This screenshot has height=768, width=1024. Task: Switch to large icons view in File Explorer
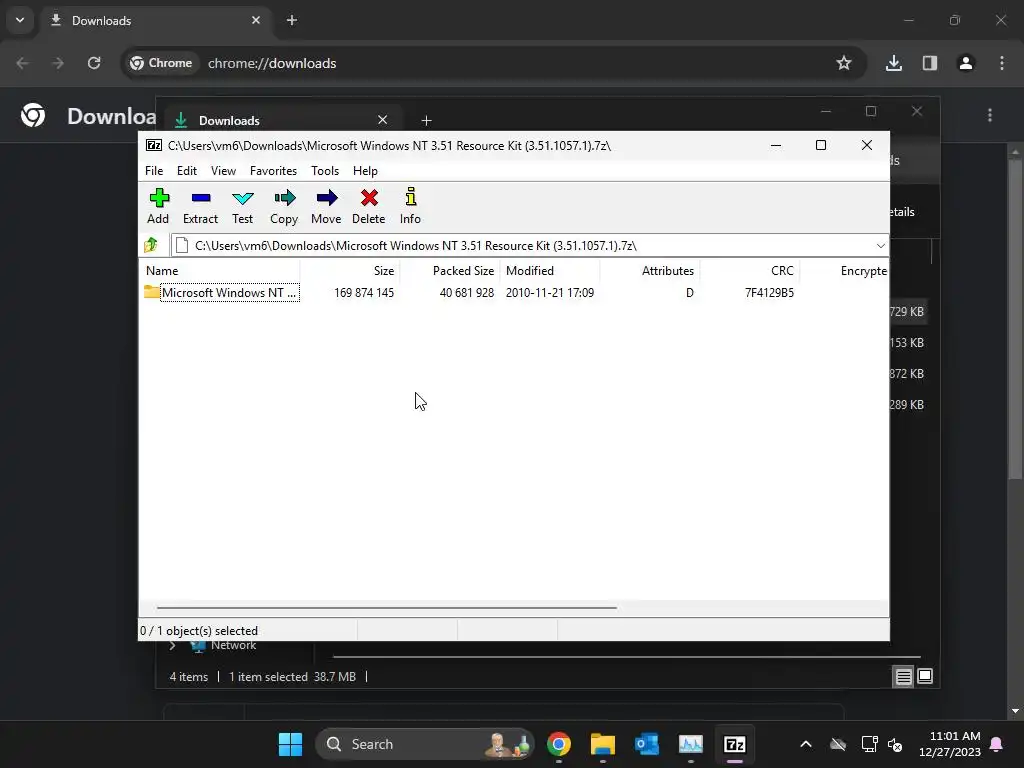click(925, 677)
